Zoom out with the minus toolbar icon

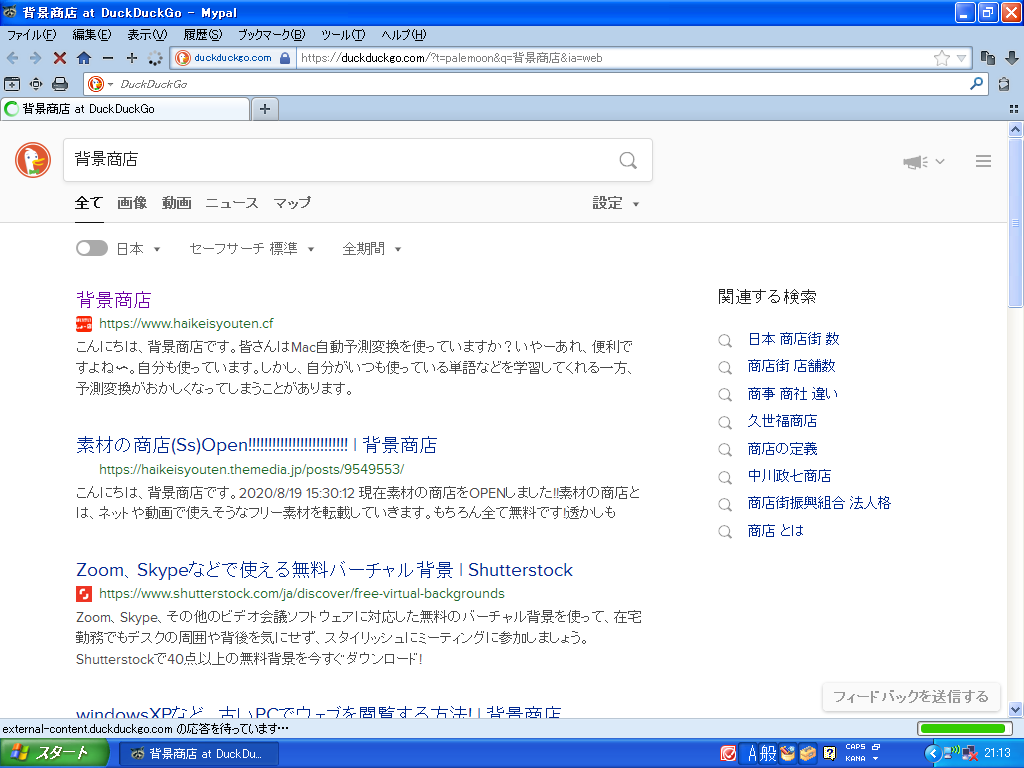coord(108,58)
